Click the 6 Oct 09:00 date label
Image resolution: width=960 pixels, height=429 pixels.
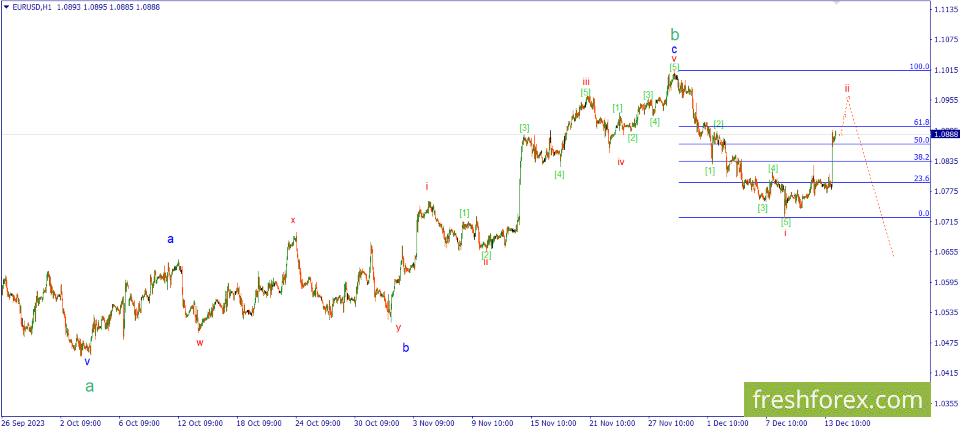tap(140, 423)
